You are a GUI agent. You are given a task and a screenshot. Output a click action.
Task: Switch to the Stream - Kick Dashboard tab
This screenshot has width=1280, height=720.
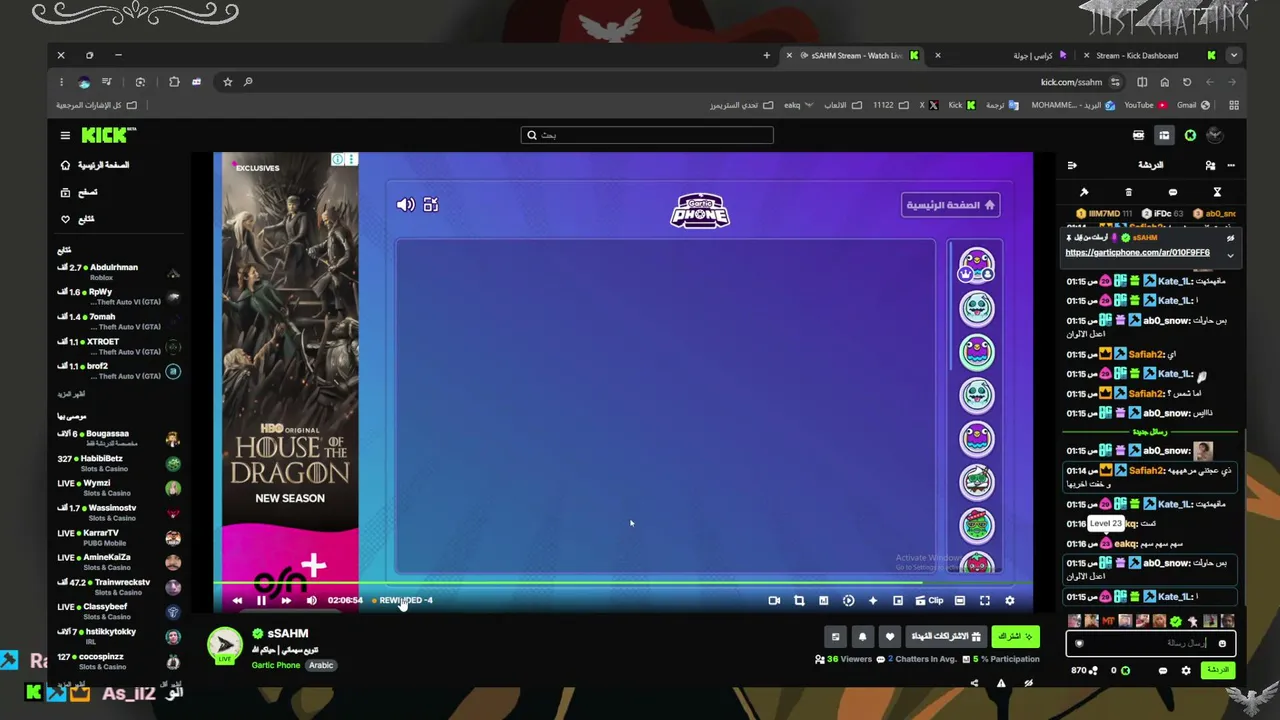tap(1150, 56)
